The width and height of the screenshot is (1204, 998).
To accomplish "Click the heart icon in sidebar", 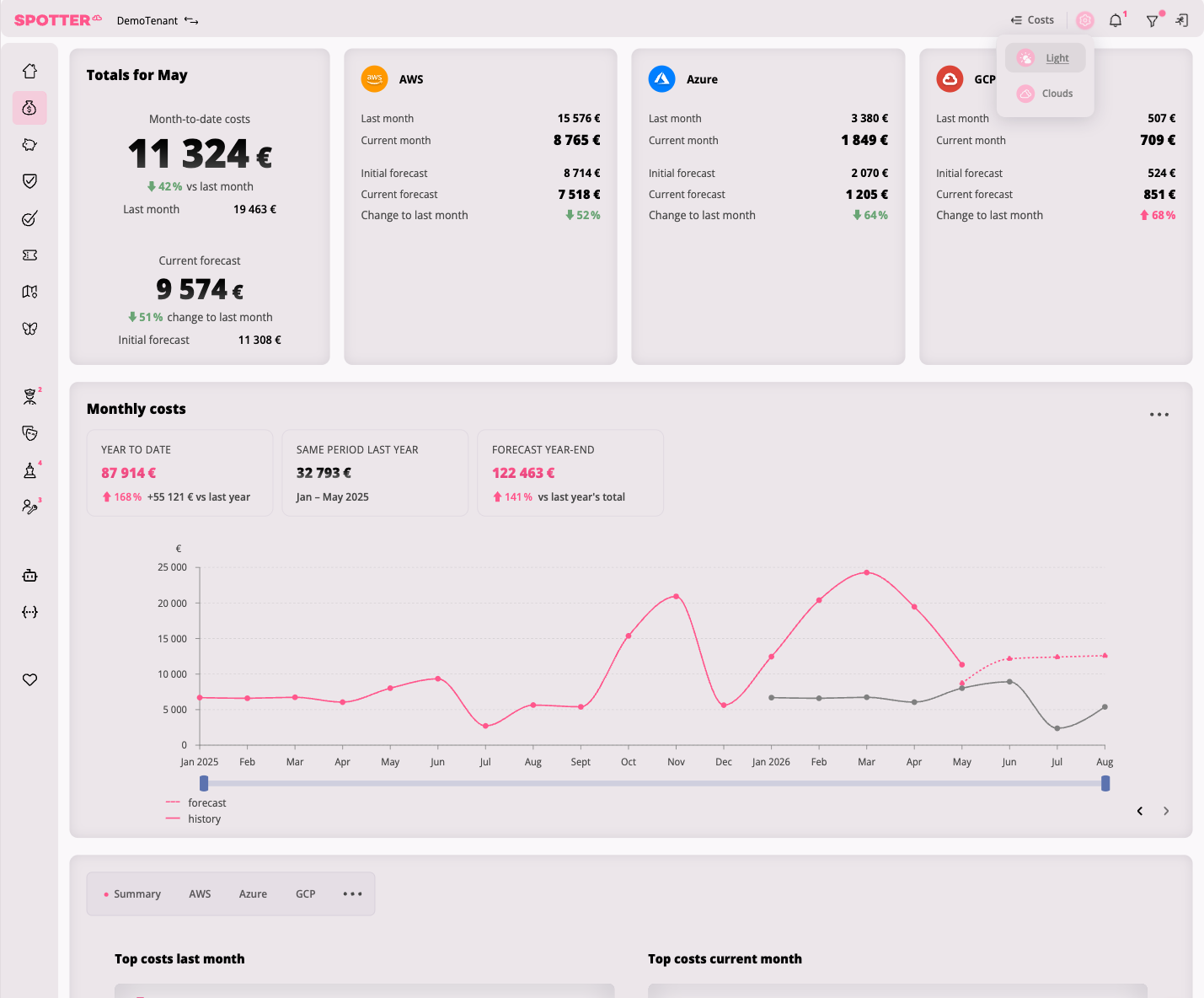I will (29, 679).
